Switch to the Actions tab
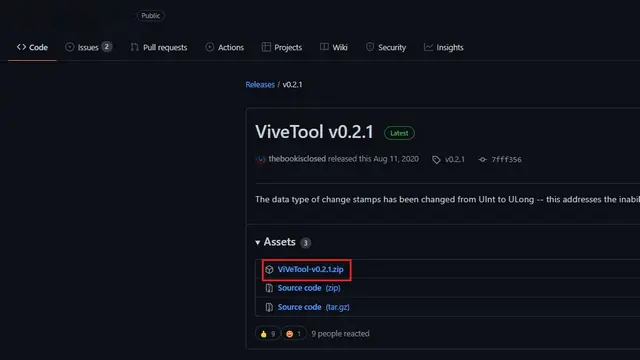Viewport: 640px width, 360px height. 224,47
